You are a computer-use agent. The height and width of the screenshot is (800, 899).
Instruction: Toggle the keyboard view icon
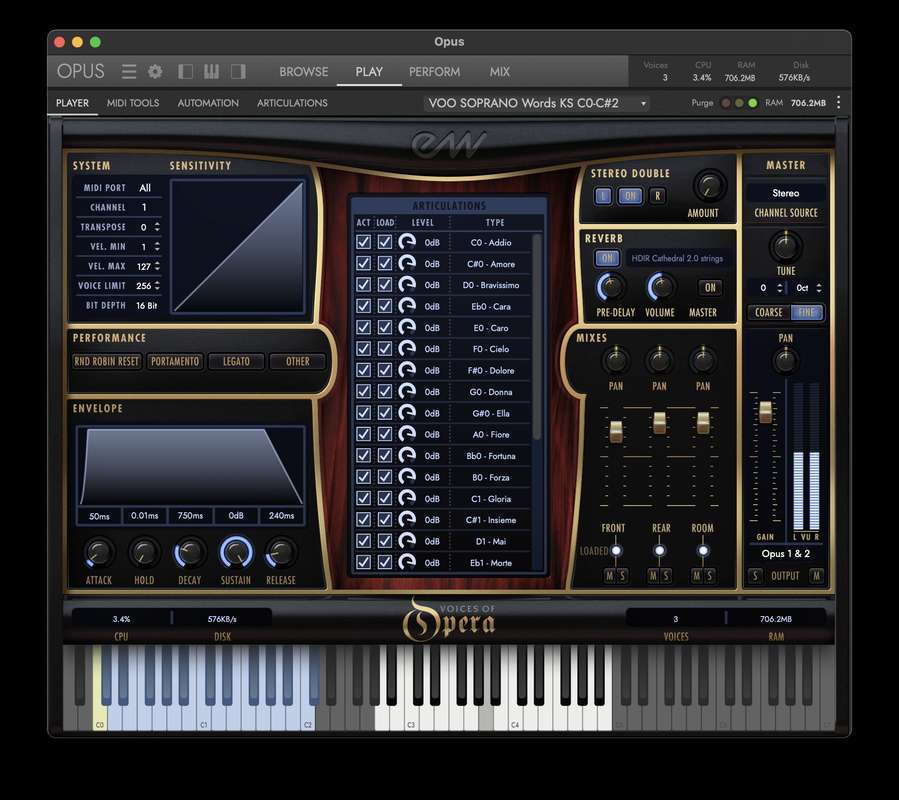(211, 71)
